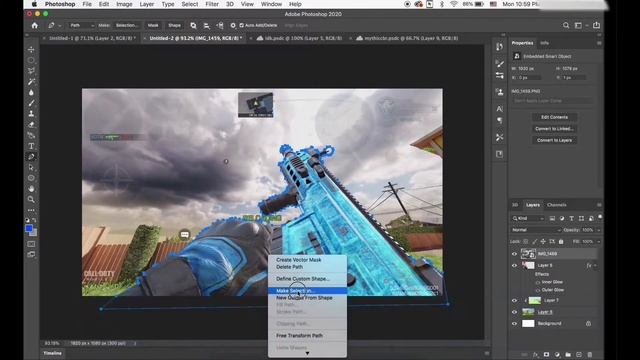Add a layer mask icon

[546, 354]
